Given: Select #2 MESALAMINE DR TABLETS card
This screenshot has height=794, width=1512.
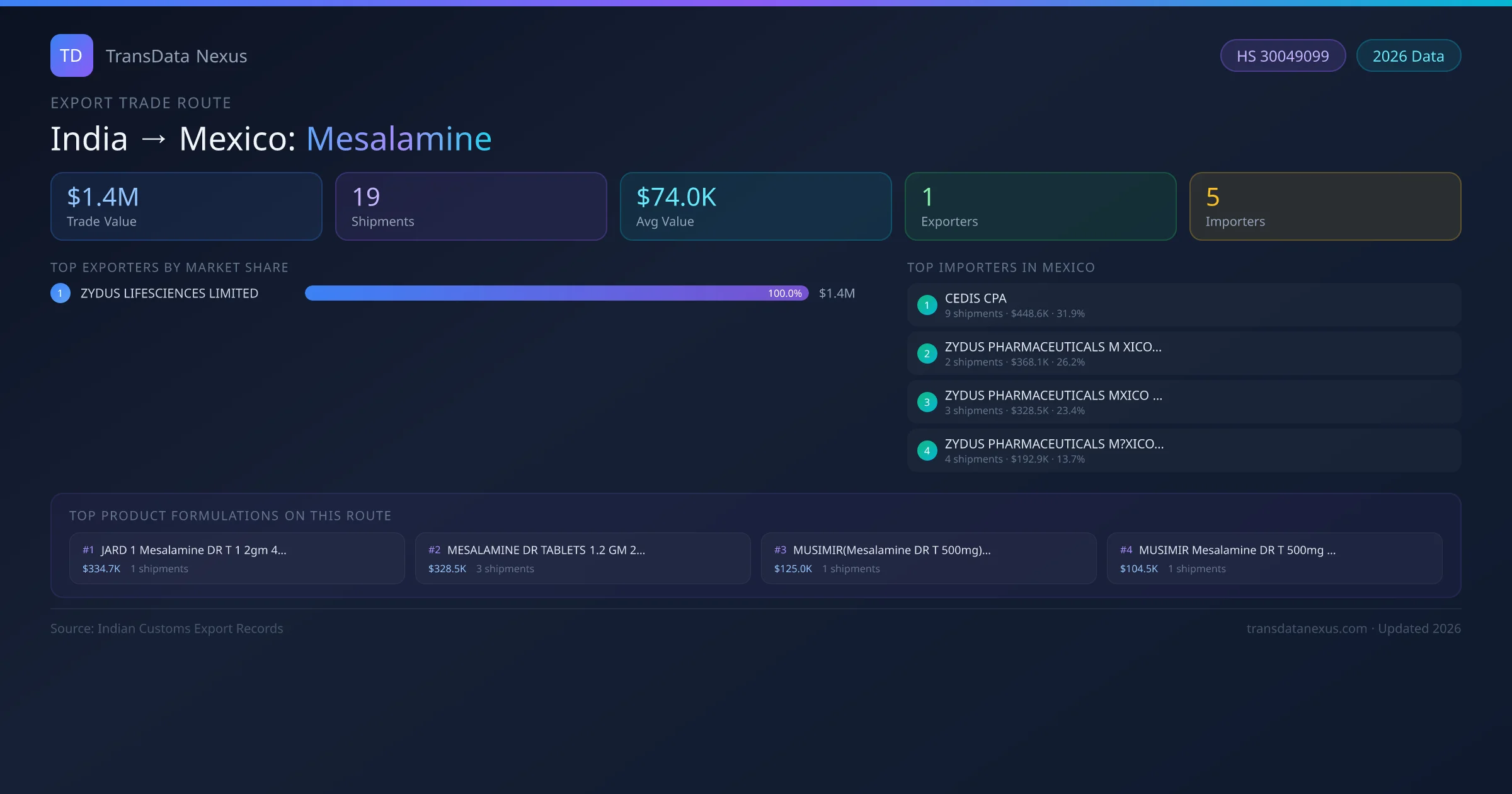Looking at the screenshot, I should [x=583, y=558].
